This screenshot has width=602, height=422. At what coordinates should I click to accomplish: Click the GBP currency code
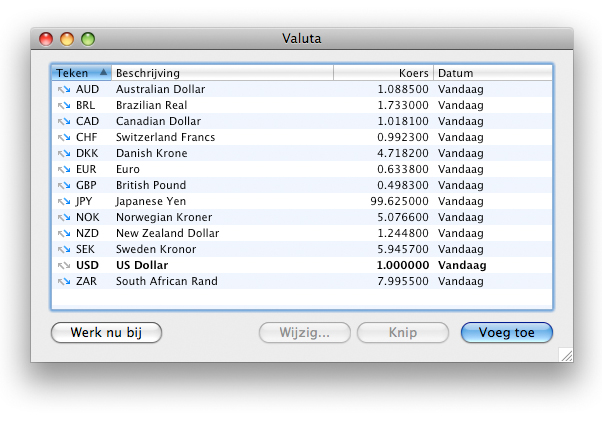click(x=86, y=185)
